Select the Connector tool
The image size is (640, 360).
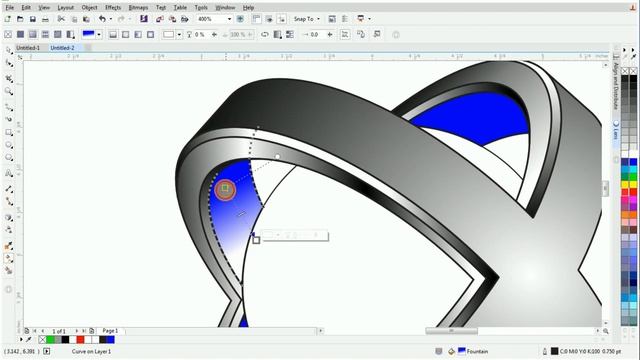9,201
